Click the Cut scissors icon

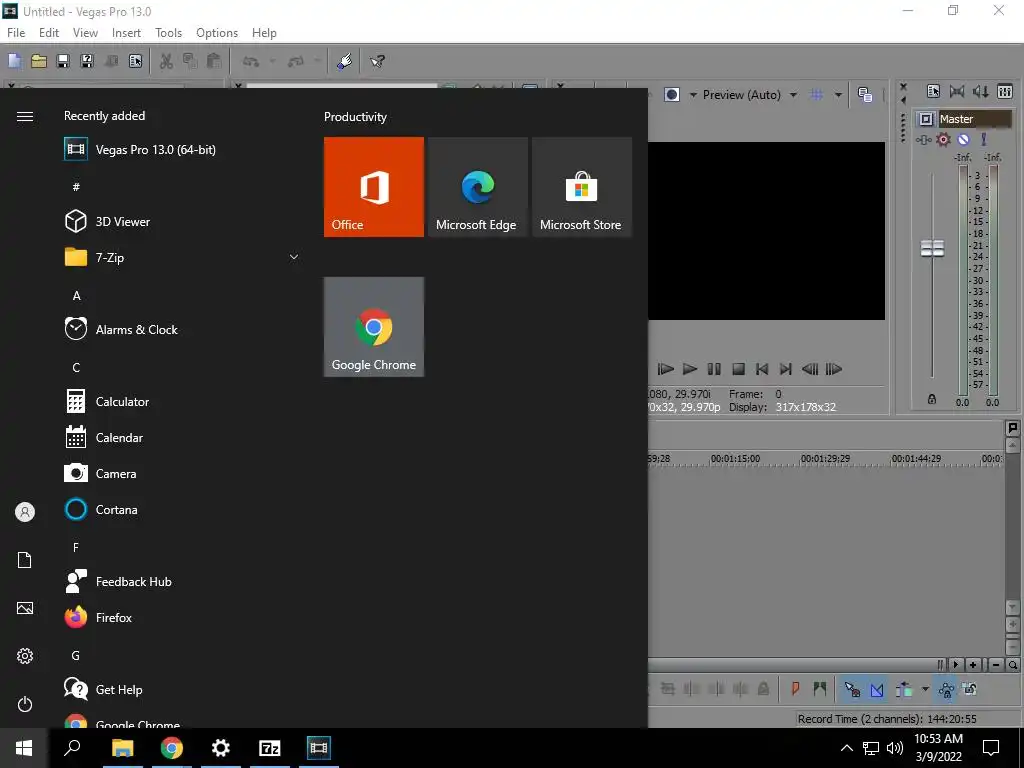(167, 61)
